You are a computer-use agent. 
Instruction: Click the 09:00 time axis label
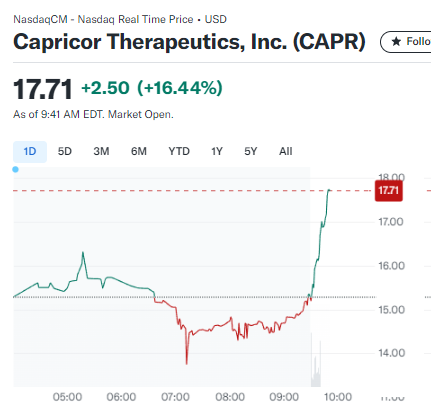coord(284,397)
